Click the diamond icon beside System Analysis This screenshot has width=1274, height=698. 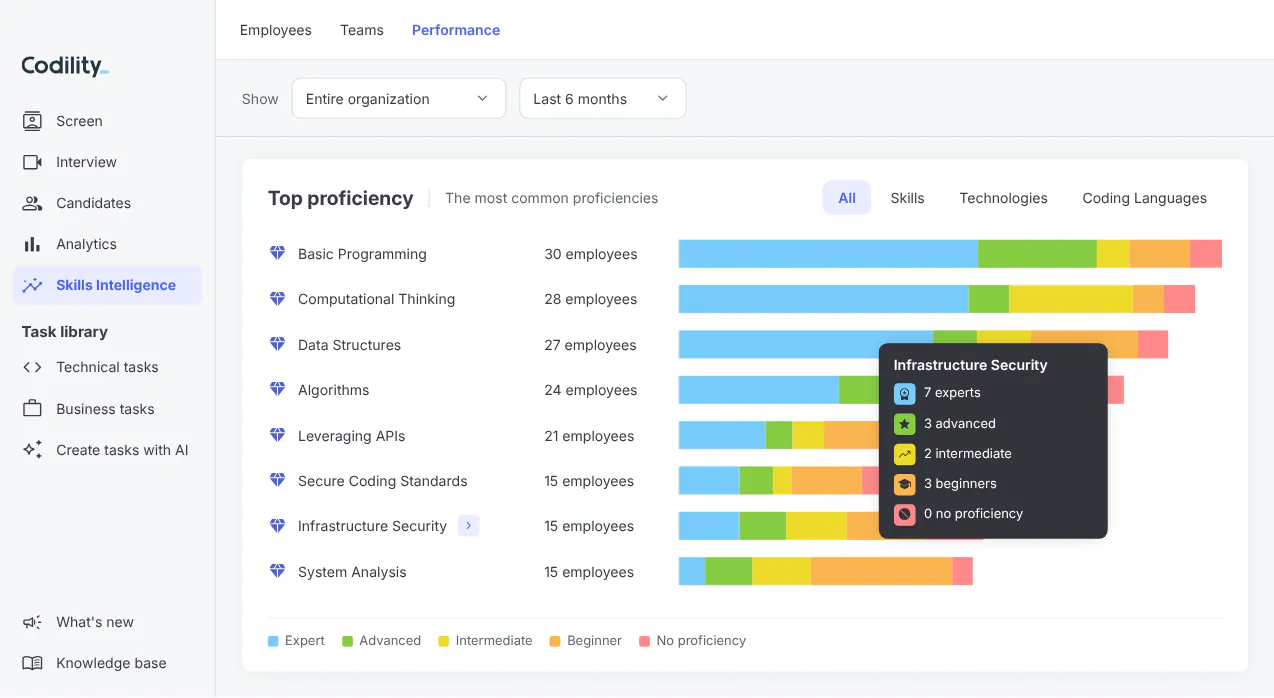pyautogui.click(x=278, y=571)
